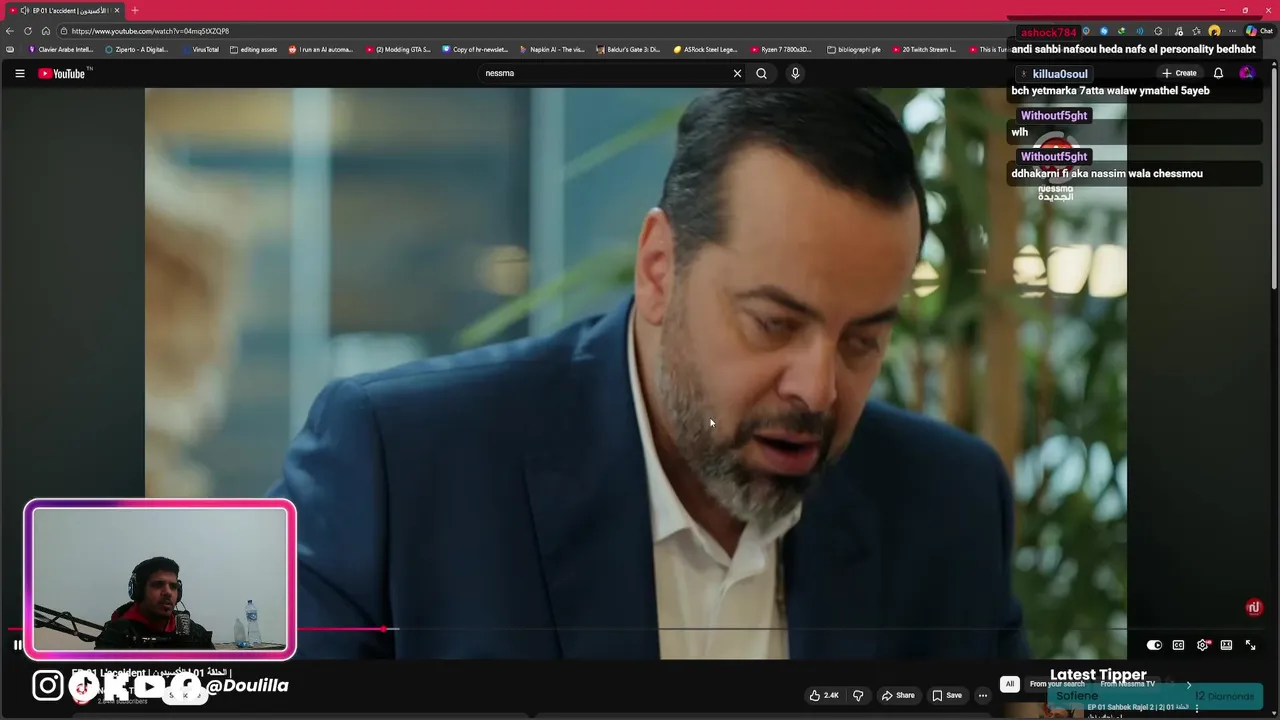Open the Copy of hr-newslet... bookmark
1280x720 pixels.
tap(476, 49)
